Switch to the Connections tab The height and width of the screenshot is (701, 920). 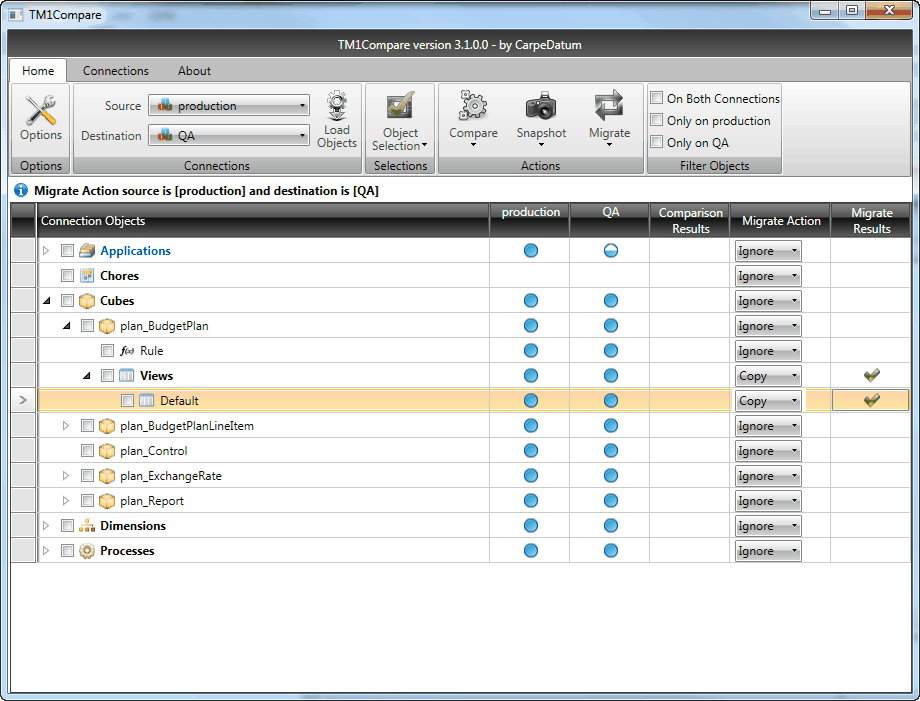click(116, 71)
